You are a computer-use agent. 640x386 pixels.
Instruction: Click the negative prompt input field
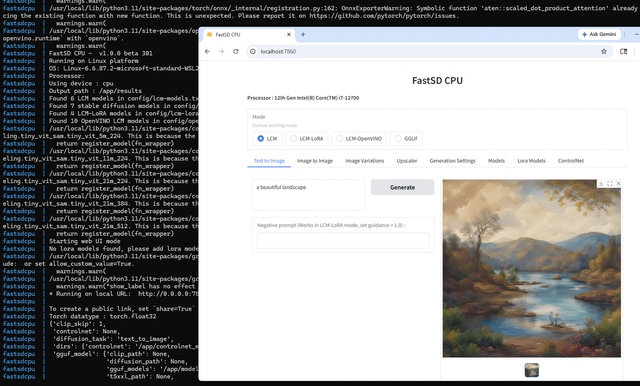click(x=343, y=240)
